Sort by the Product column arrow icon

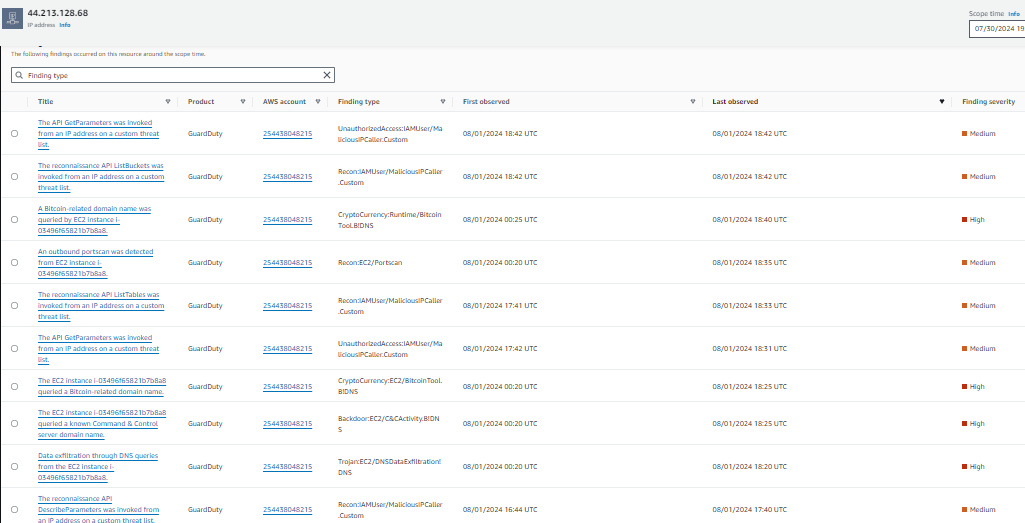click(243, 102)
